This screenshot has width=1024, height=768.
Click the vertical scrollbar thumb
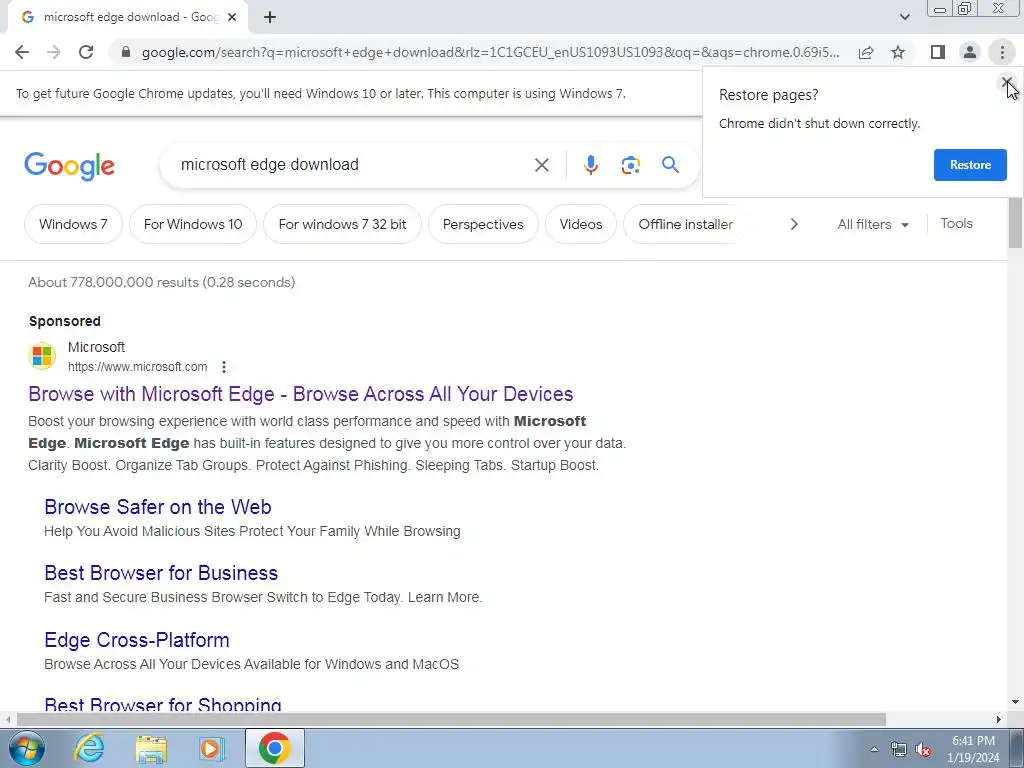click(1015, 223)
